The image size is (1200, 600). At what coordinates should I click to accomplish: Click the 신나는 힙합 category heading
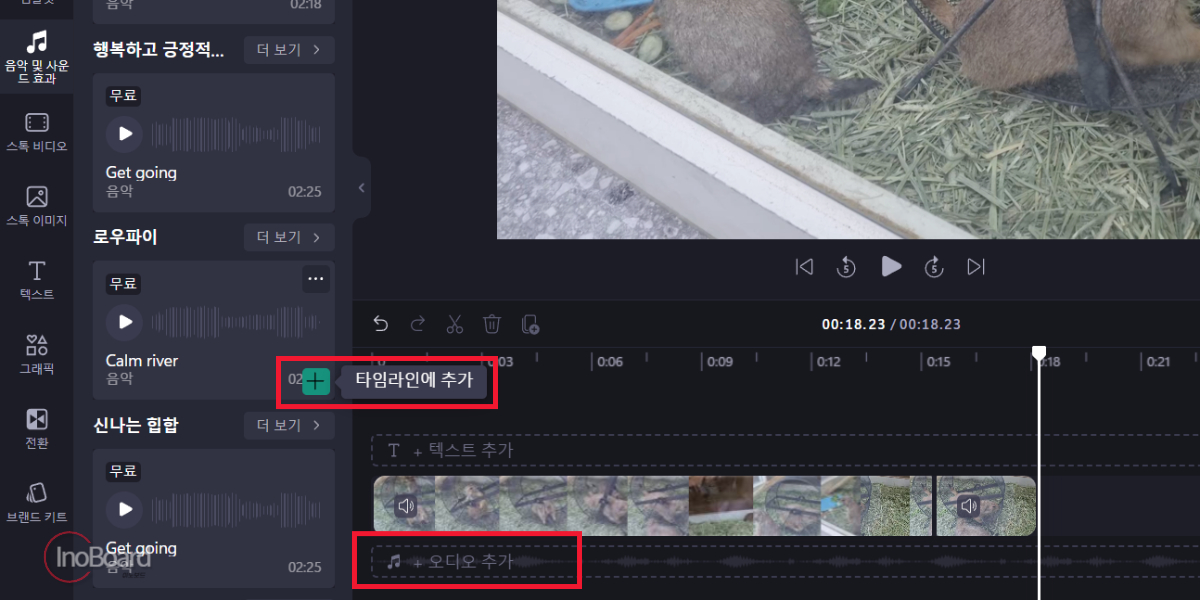(136, 425)
